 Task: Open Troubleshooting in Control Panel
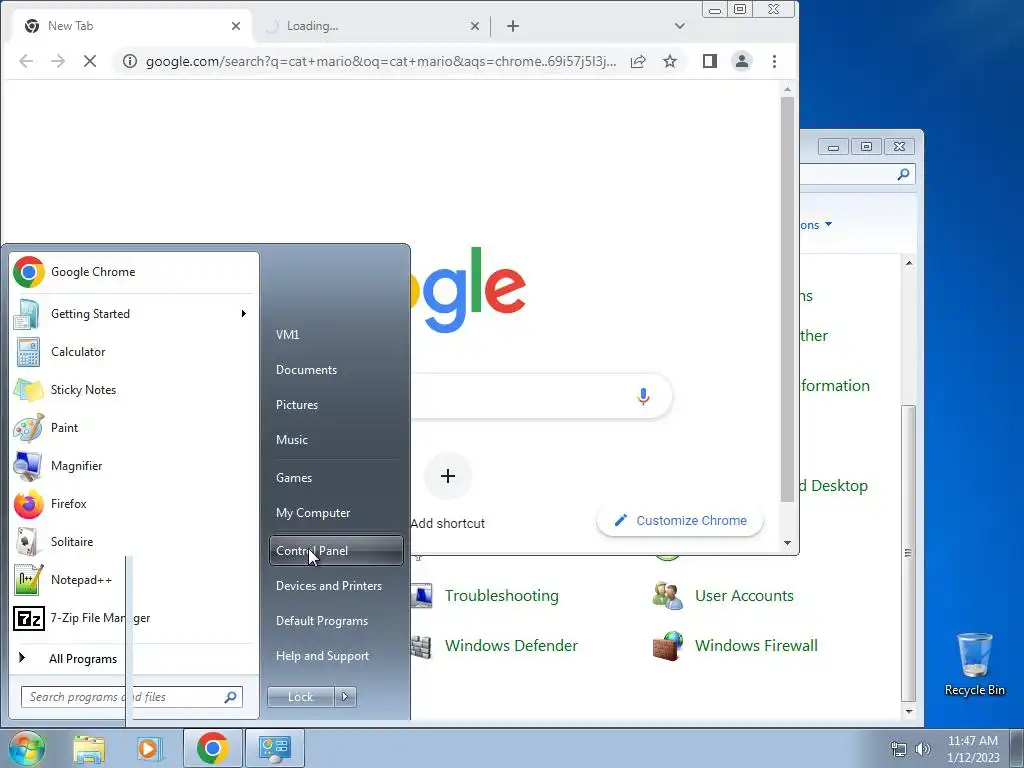[x=502, y=596]
